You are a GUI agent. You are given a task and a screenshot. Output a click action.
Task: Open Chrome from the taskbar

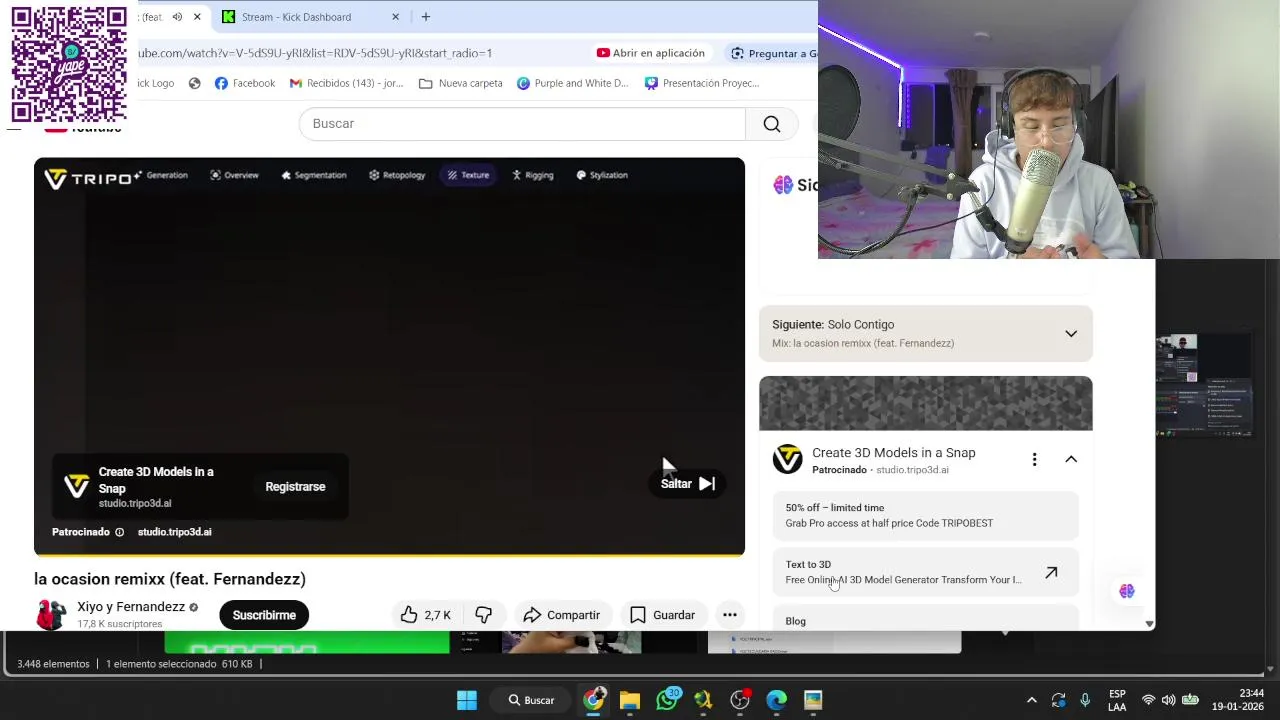594,700
